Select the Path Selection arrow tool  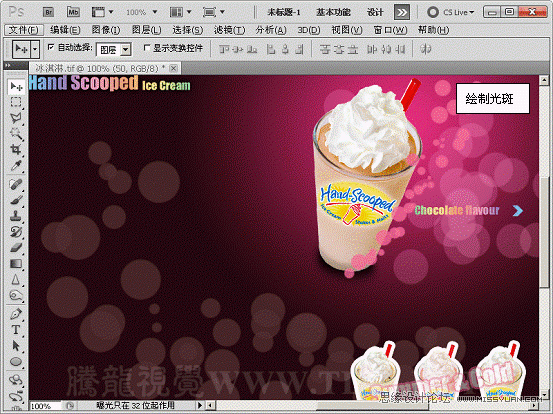point(16,346)
